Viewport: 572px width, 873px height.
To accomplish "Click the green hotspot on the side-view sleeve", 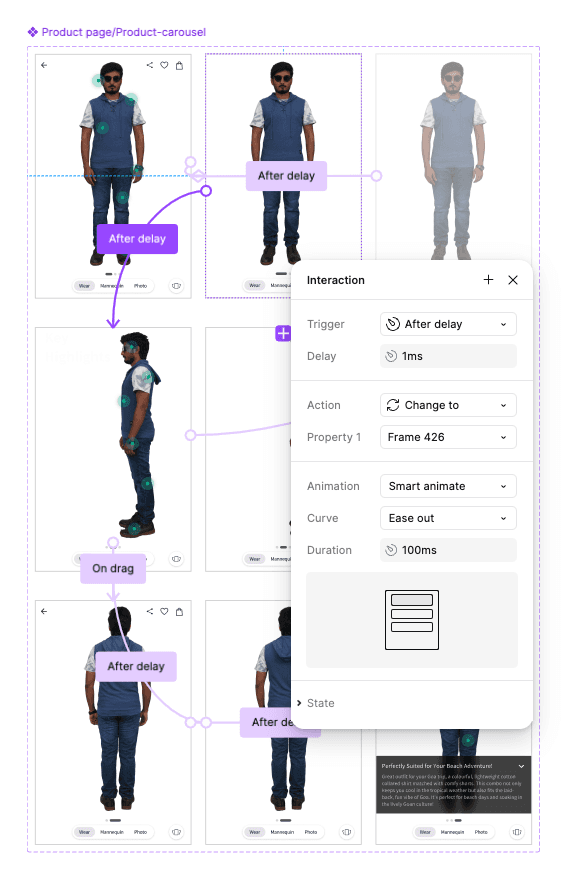I will tap(124, 401).
